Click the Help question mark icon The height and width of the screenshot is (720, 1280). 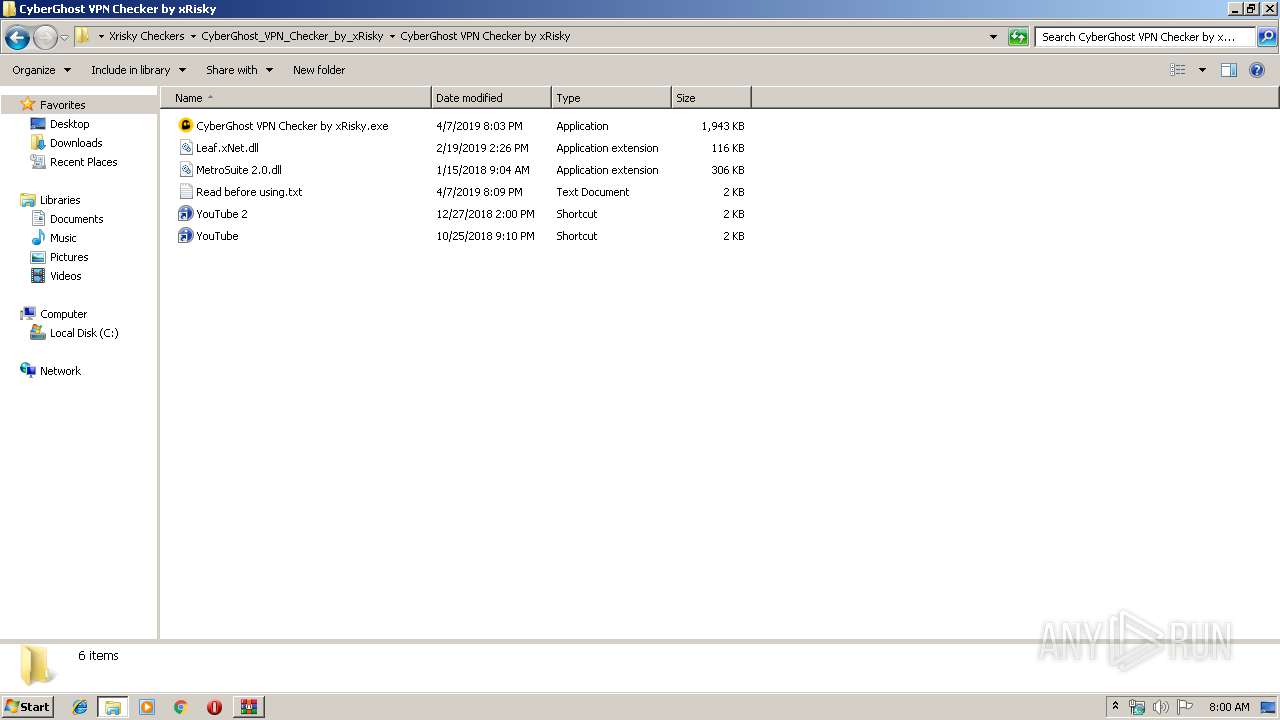pyautogui.click(x=1258, y=70)
